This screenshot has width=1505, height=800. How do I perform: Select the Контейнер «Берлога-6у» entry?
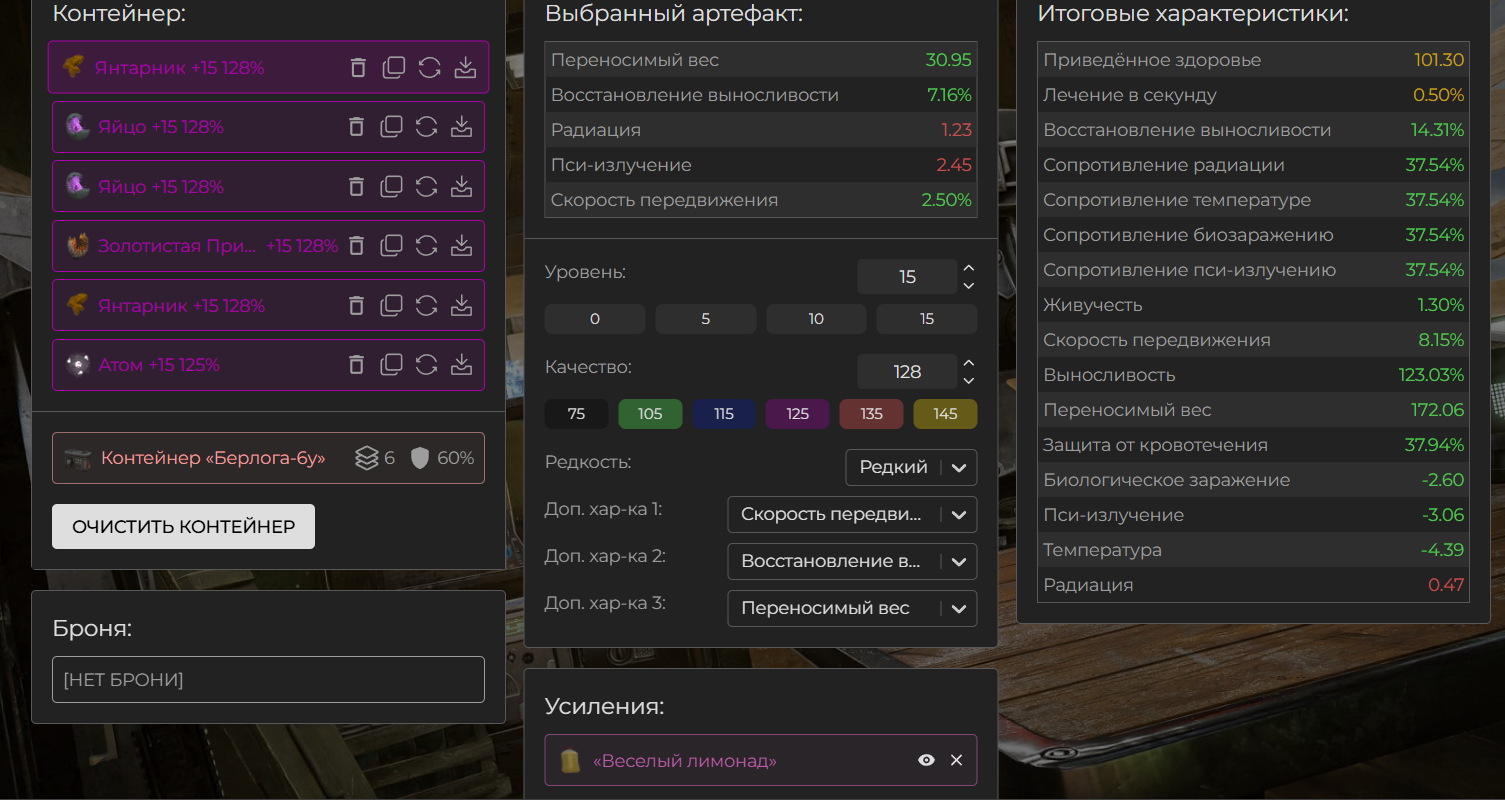pyautogui.click(x=268, y=458)
